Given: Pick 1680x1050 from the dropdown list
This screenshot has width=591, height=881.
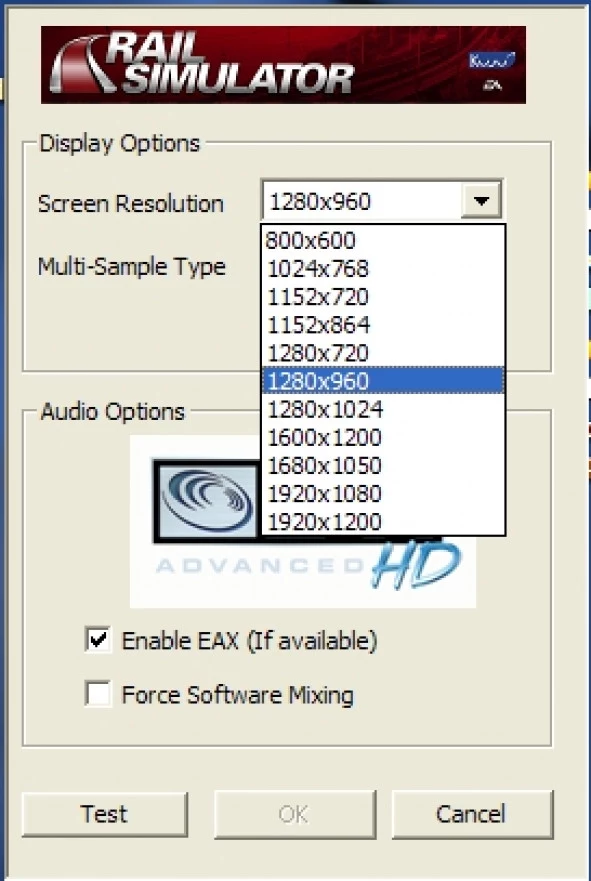Looking at the screenshot, I should [384, 465].
